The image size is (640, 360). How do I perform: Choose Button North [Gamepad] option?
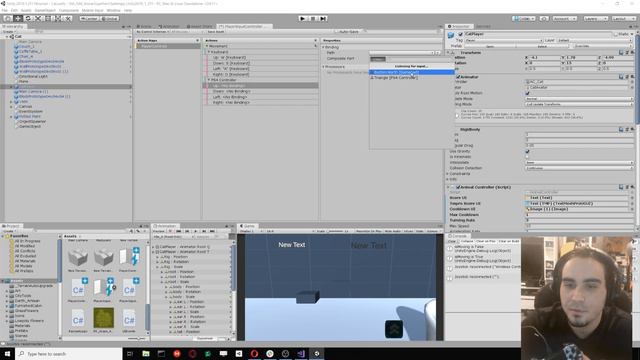411,72
